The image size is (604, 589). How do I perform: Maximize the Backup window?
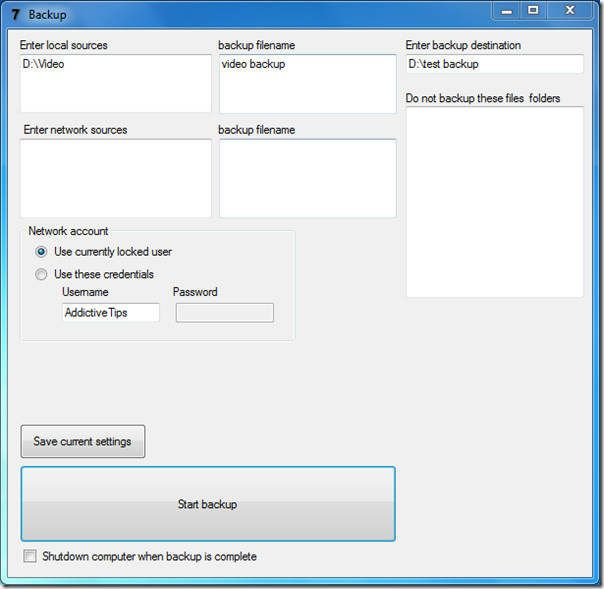click(x=533, y=11)
